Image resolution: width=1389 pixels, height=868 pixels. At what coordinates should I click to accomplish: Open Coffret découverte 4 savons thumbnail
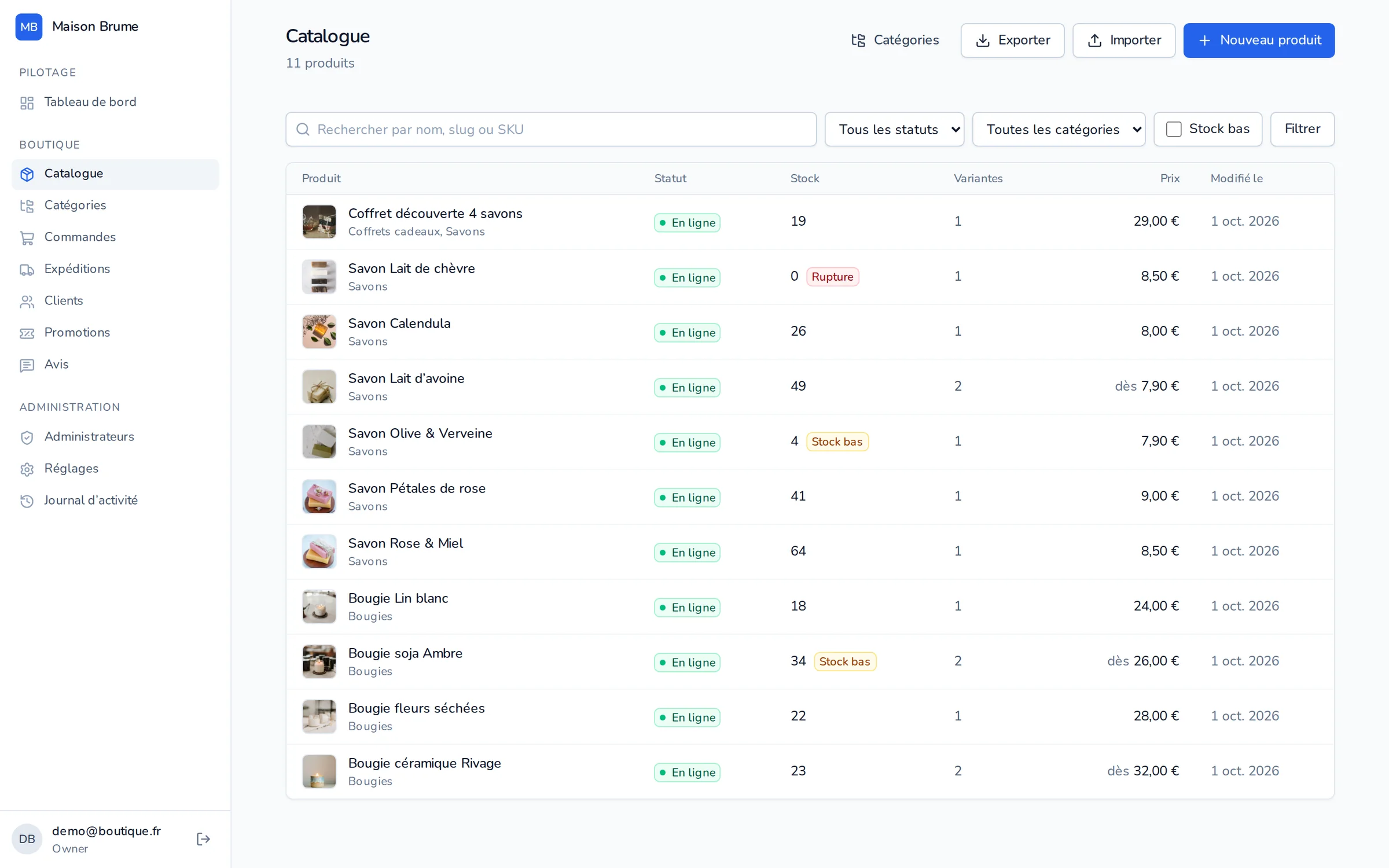319,222
